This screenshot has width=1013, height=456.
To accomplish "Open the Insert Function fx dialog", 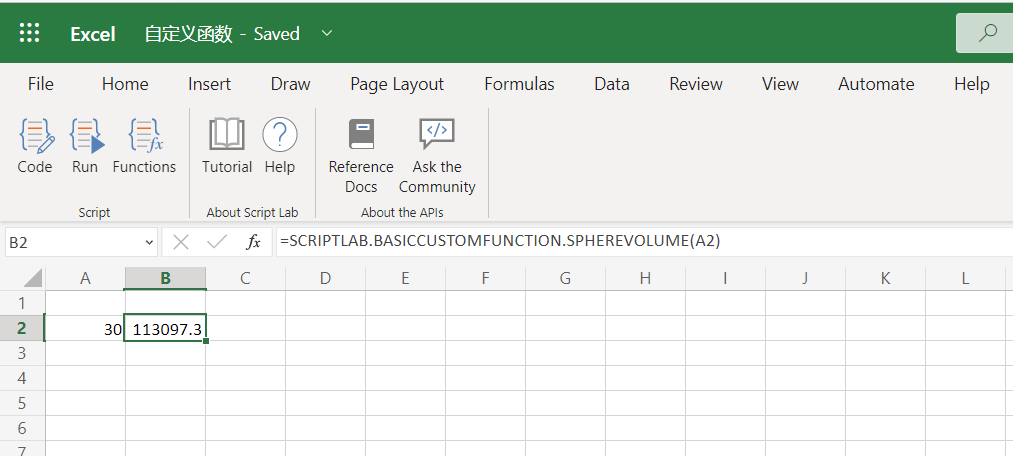I will [x=253, y=242].
